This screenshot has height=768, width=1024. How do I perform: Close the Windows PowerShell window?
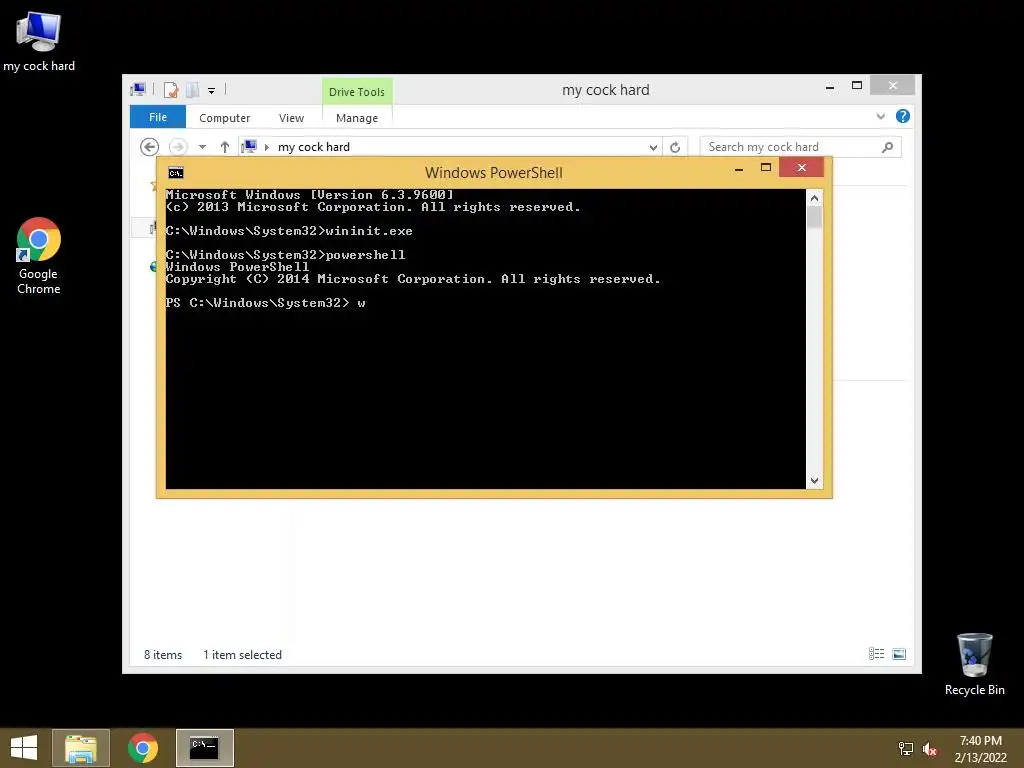[801, 168]
